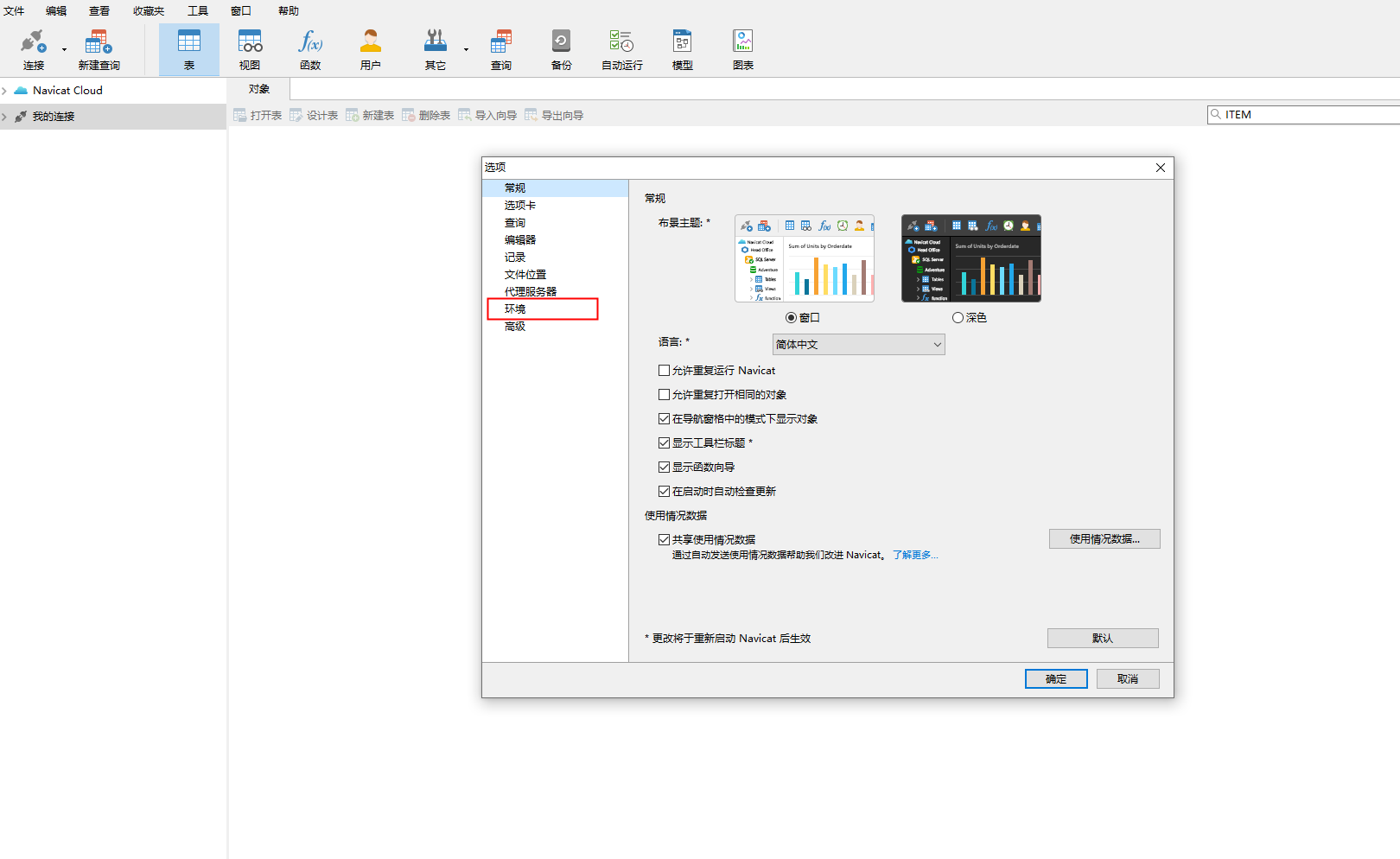Select 代理服务器 in options list
Image resolution: width=1400 pixels, height=859 pixels.
556,291
